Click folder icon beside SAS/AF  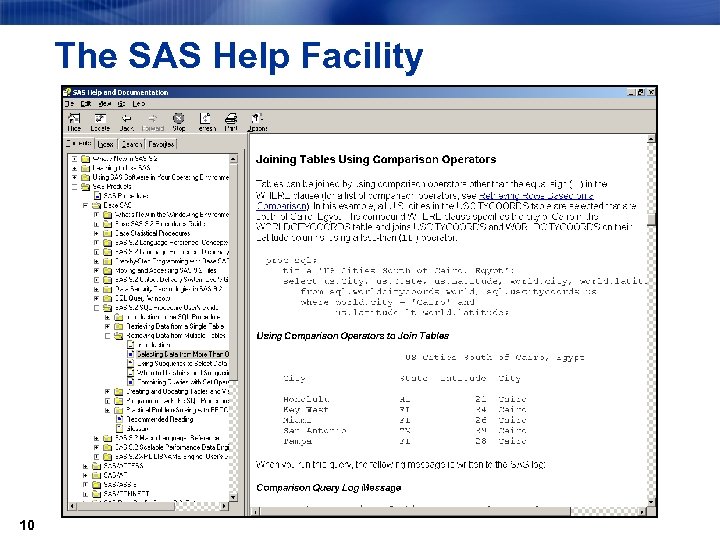coord(96,475)
